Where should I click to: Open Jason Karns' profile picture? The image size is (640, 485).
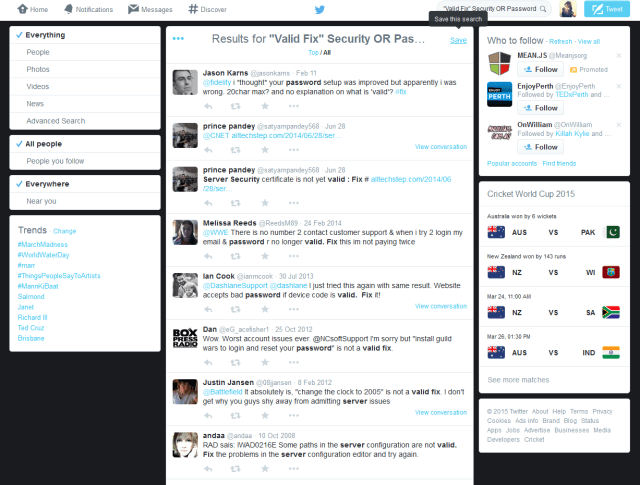185,82
